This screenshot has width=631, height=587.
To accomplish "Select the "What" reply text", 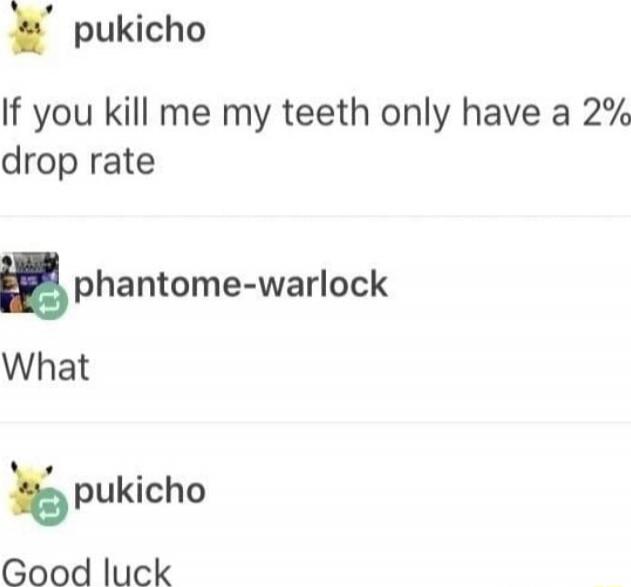I will (x=45, y=367).
